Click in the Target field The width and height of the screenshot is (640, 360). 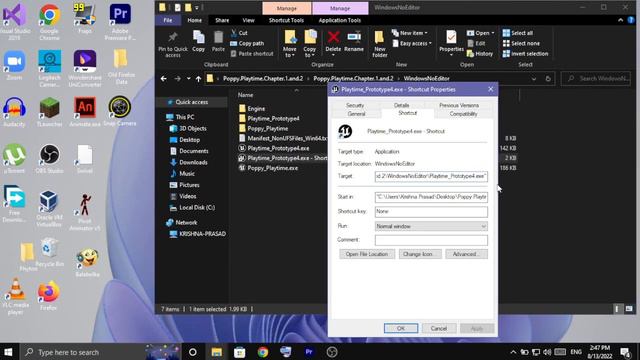click(431, 176)
